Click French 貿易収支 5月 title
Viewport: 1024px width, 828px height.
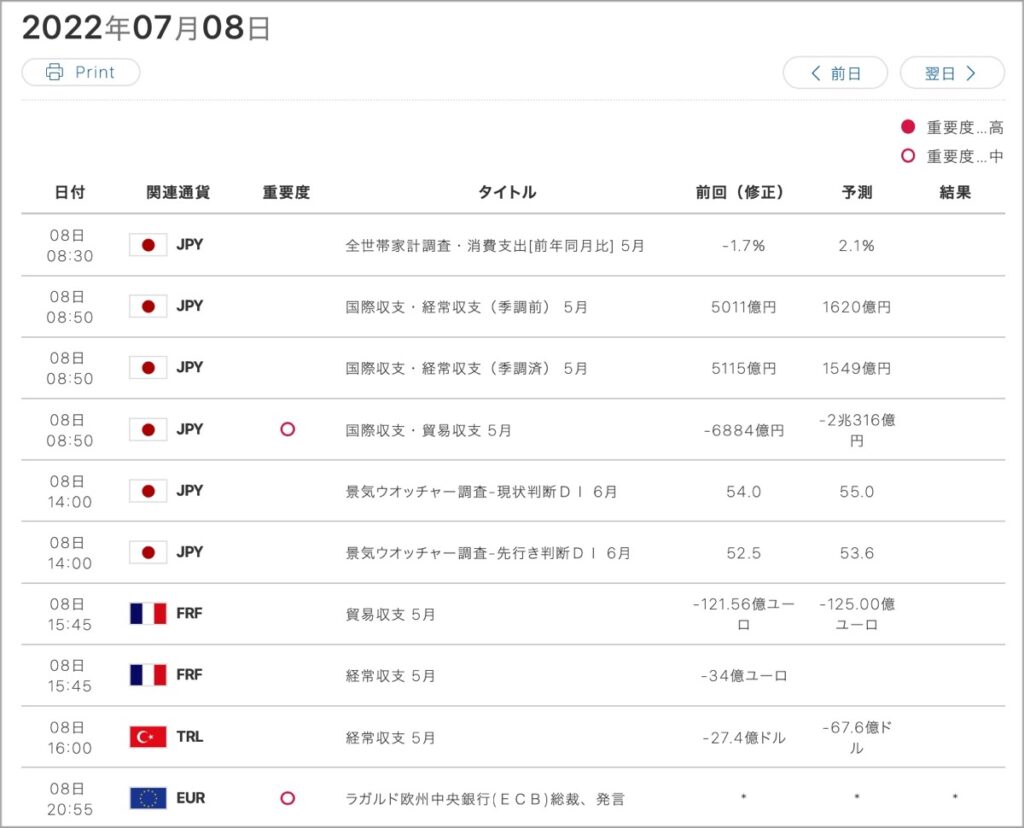390,614
